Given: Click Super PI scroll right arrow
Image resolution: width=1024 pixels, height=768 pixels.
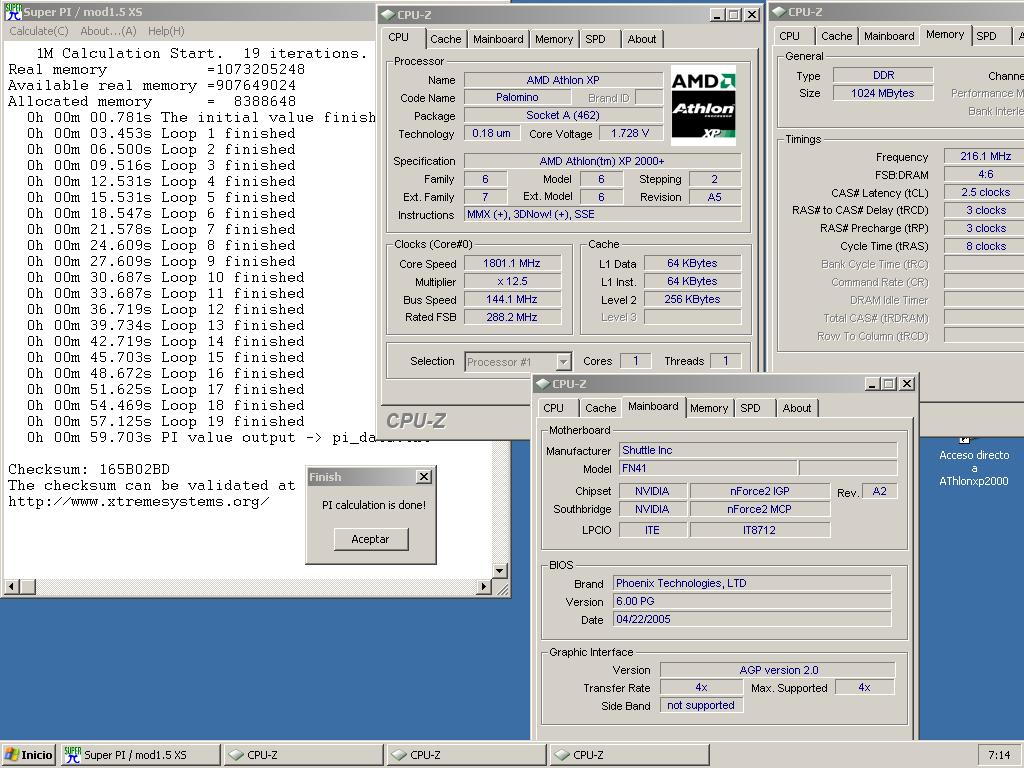Looking at the screenshot, I should (484, 586).
